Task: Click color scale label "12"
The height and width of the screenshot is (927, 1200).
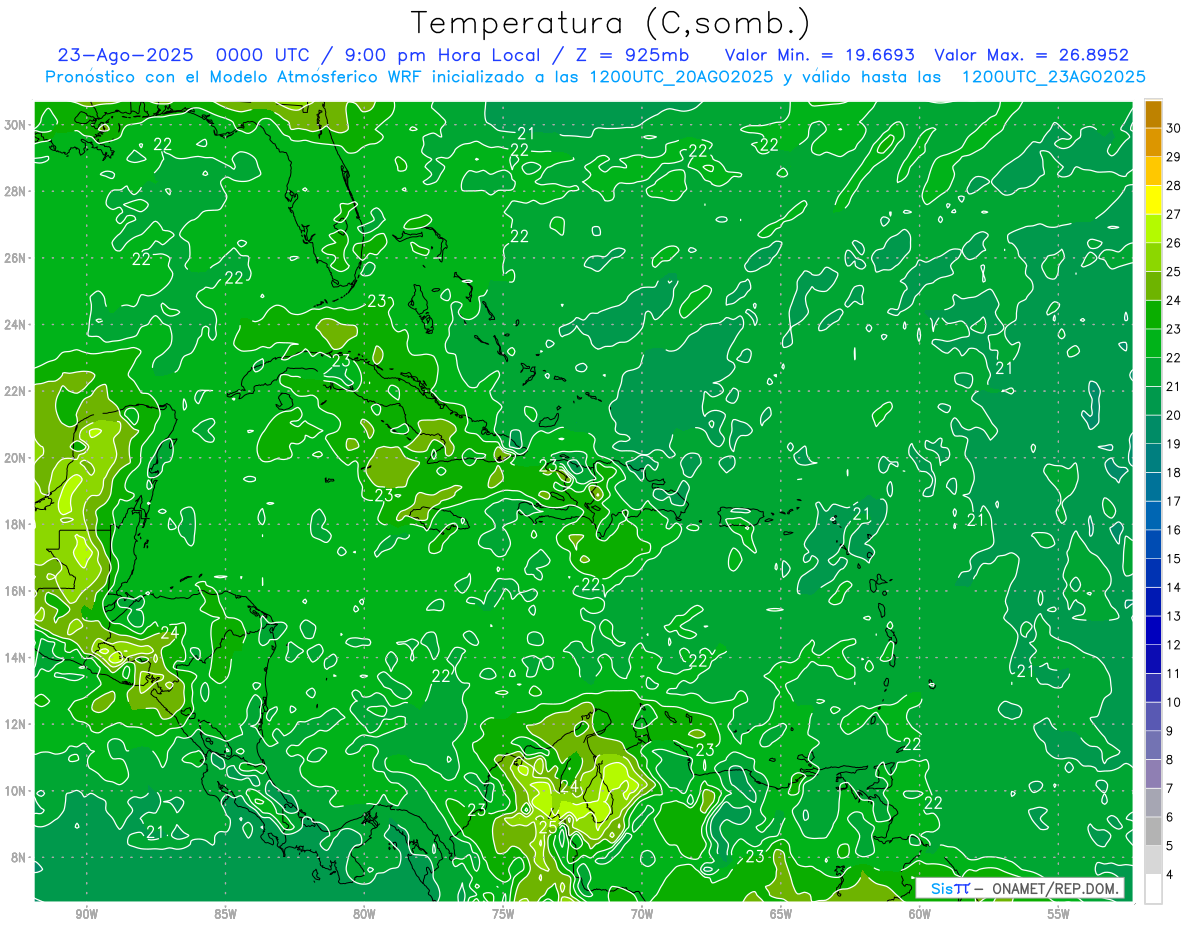Action: [x=1174, y=645]
